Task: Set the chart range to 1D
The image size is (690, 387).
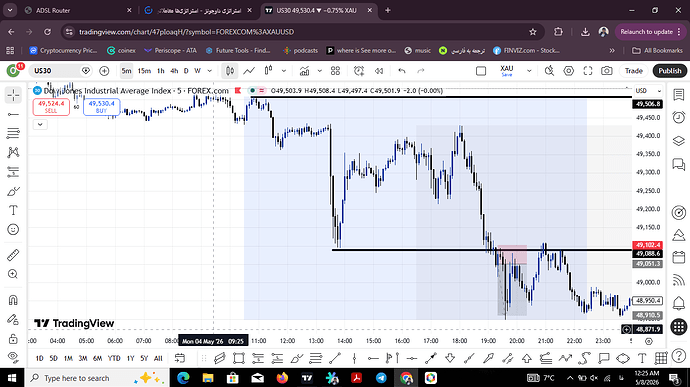Action: 40,358
